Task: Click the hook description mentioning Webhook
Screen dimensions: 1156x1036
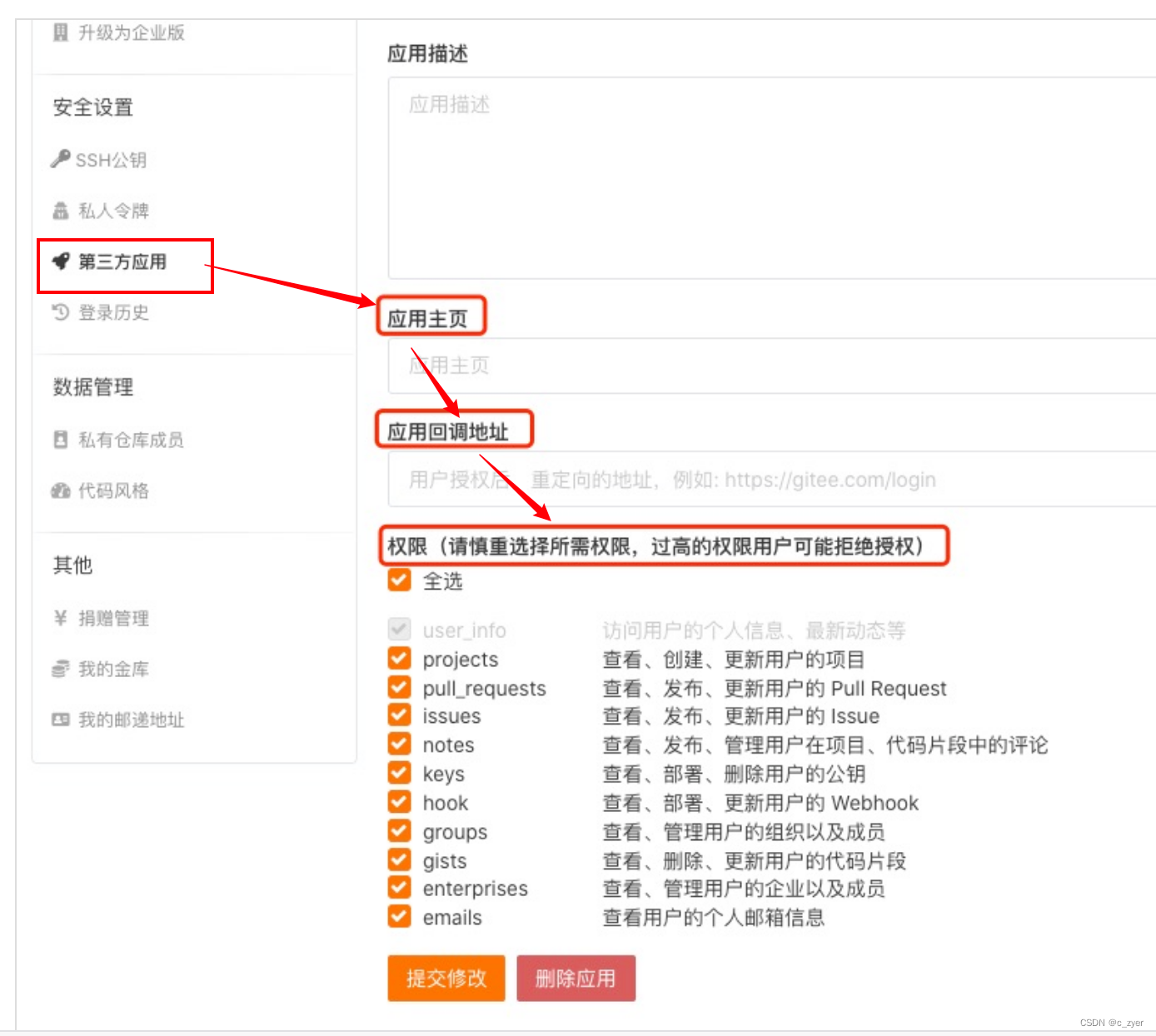Action: [x=760, y=803]
